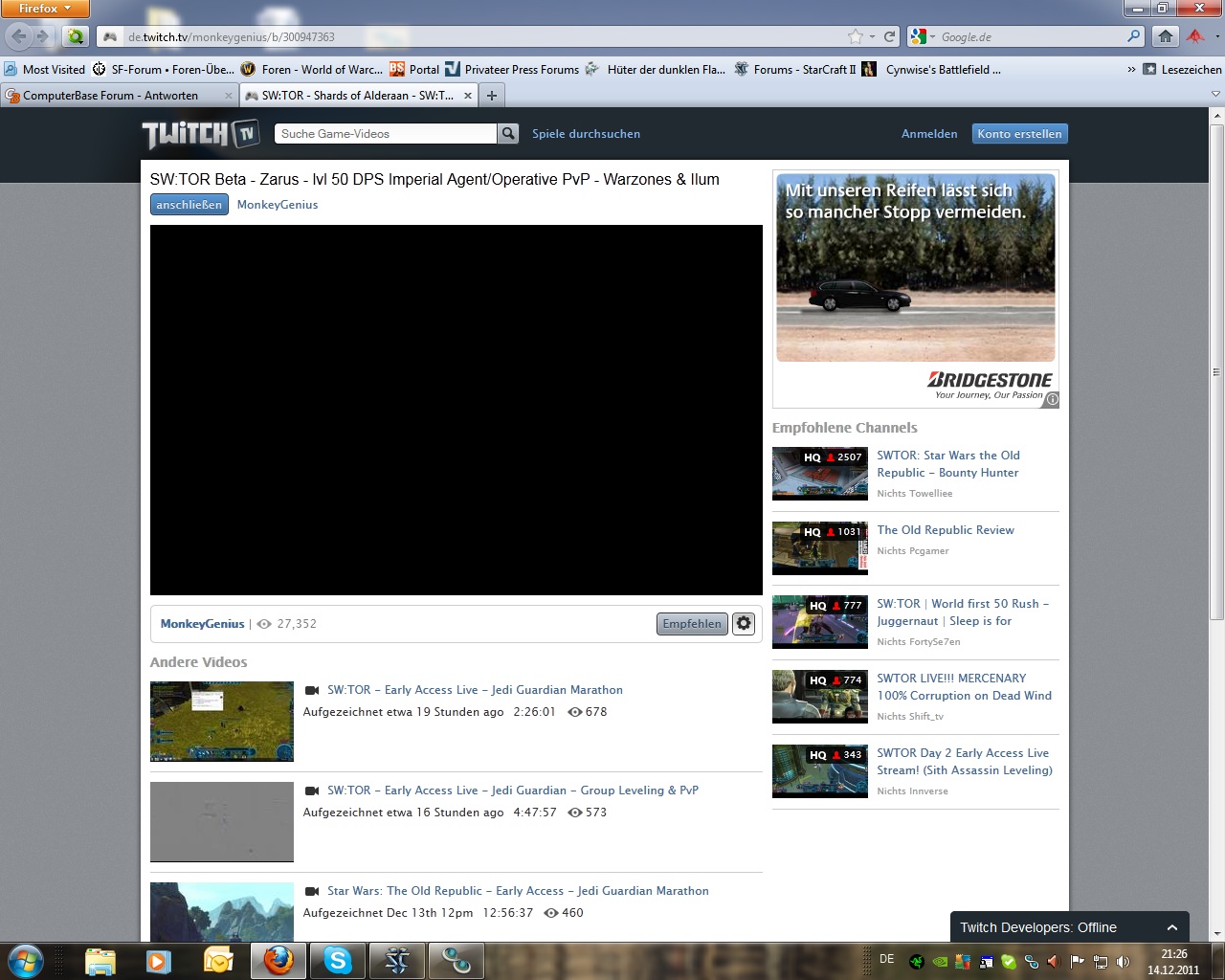Click the white speaker volume tray icon
The height and width of the screenshot is (980, 1225).
(x=1123, y=962)
